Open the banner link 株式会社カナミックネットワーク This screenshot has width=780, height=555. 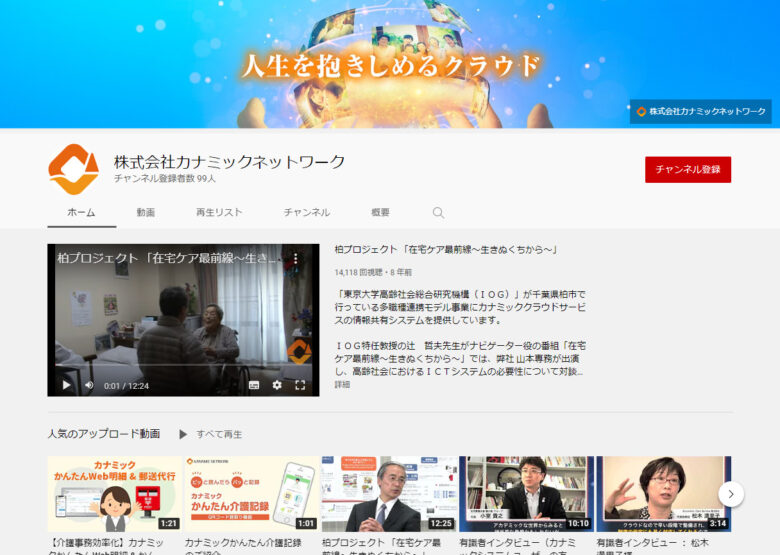pyautogui.click(x=701, y=111)
